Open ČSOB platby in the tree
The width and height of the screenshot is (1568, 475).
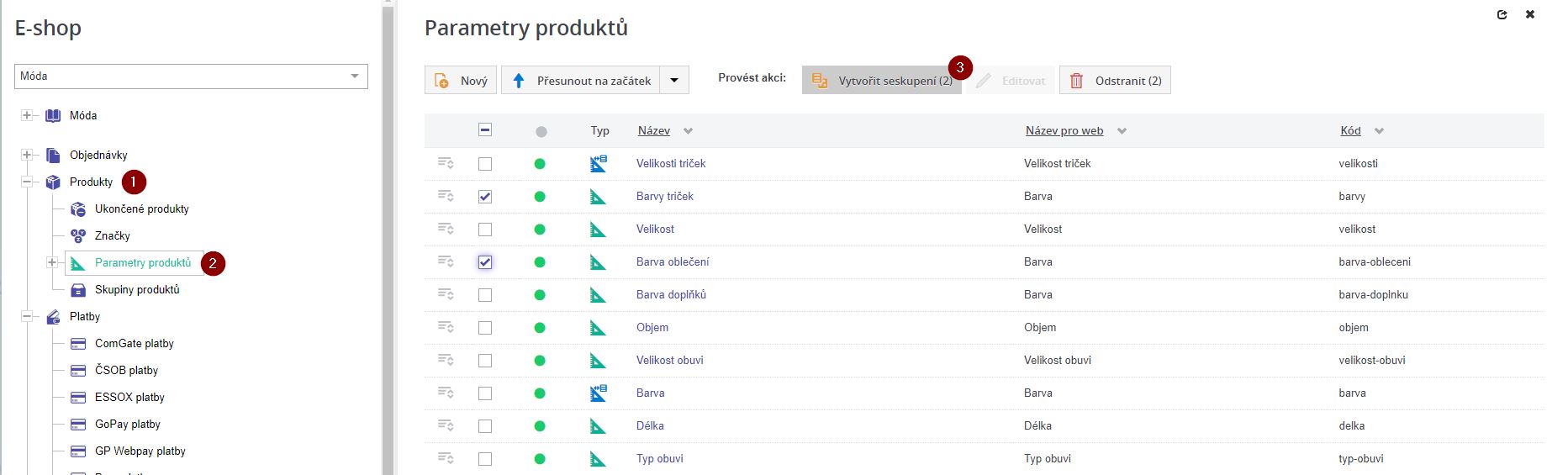pyautogui.click(x=126, y=371)
